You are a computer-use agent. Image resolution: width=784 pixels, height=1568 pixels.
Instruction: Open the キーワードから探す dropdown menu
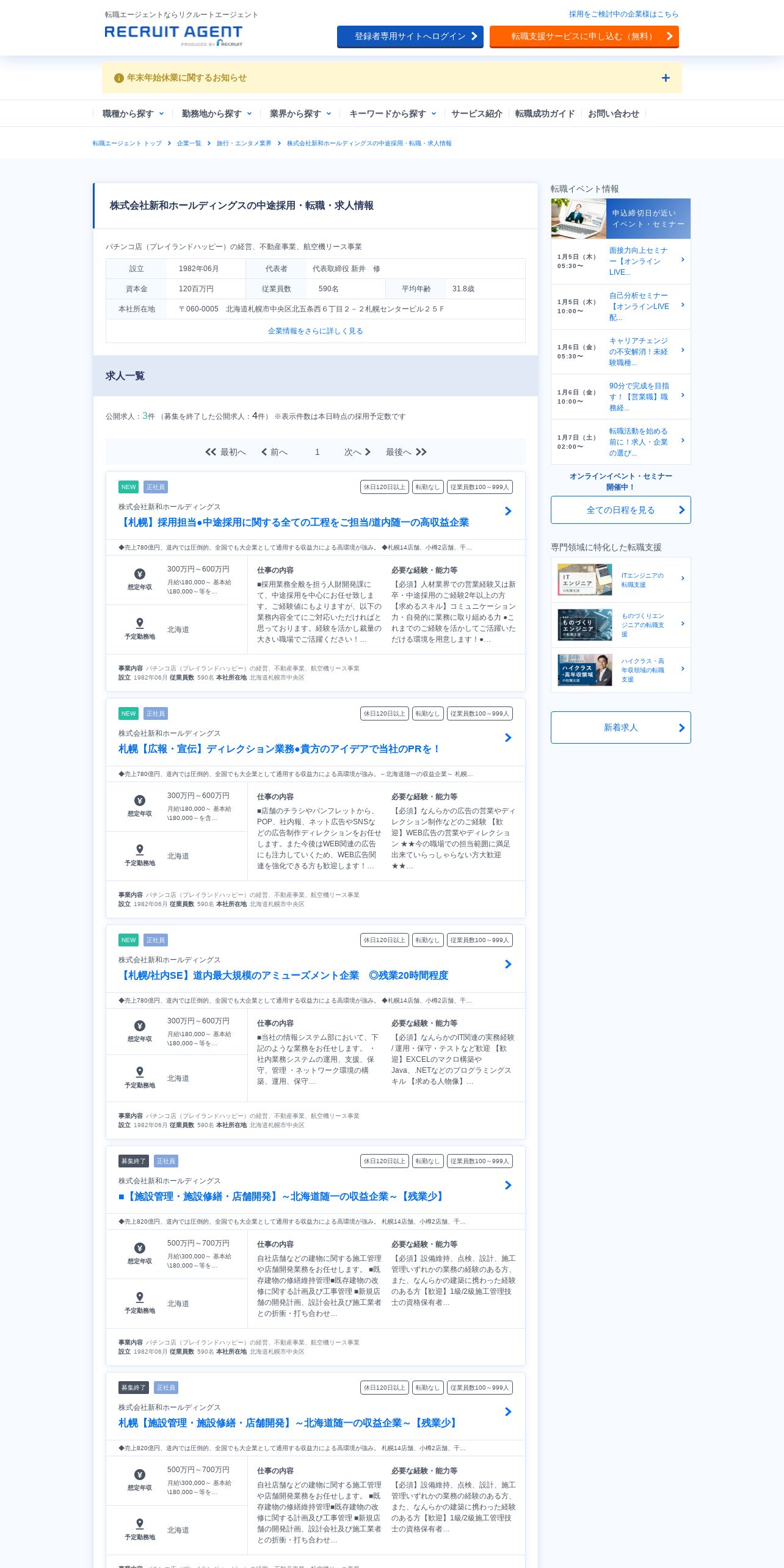392,114
